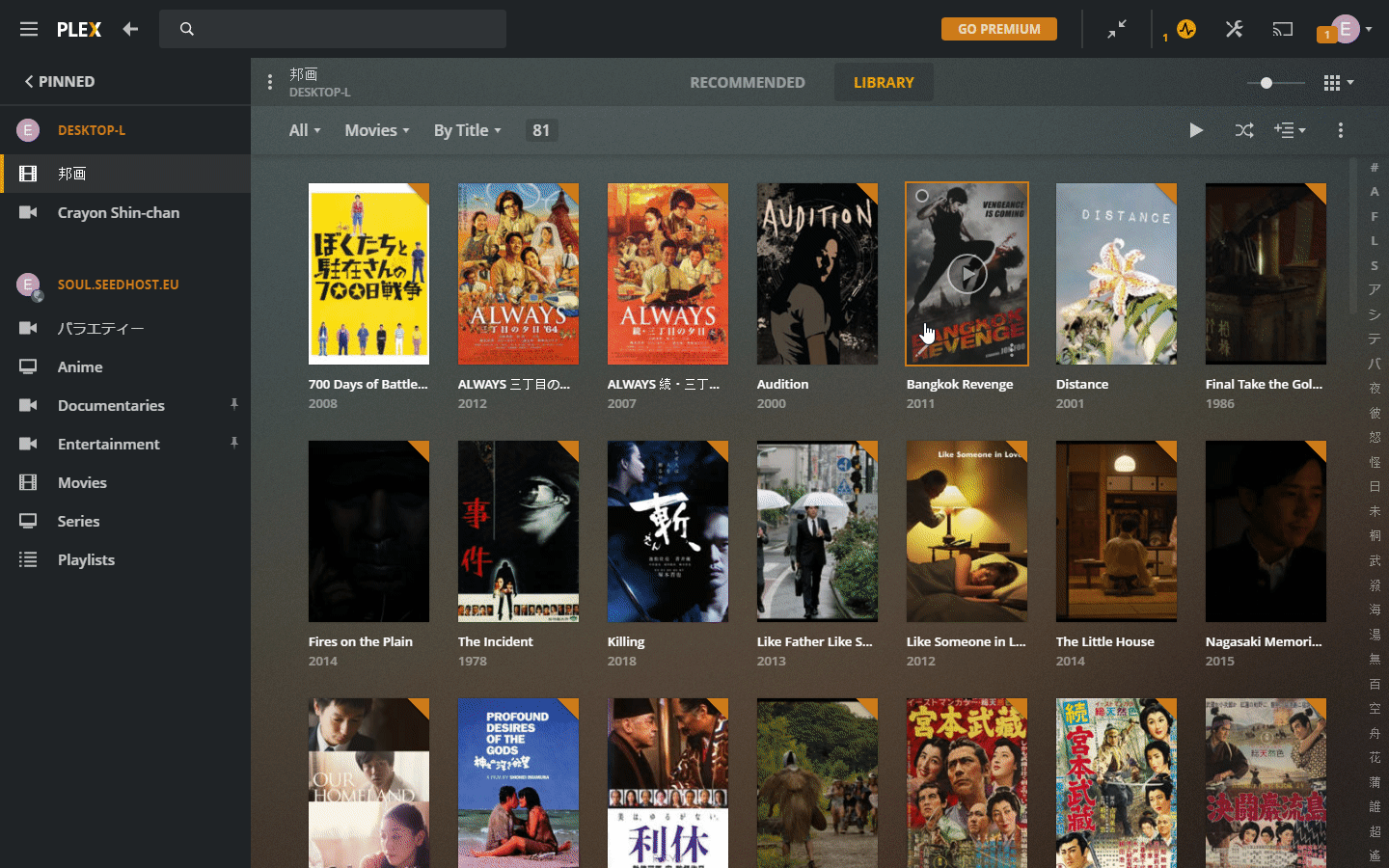Open the バラエティー library
Viewport: 1389px width, 868px height.
tap(125, 328)
